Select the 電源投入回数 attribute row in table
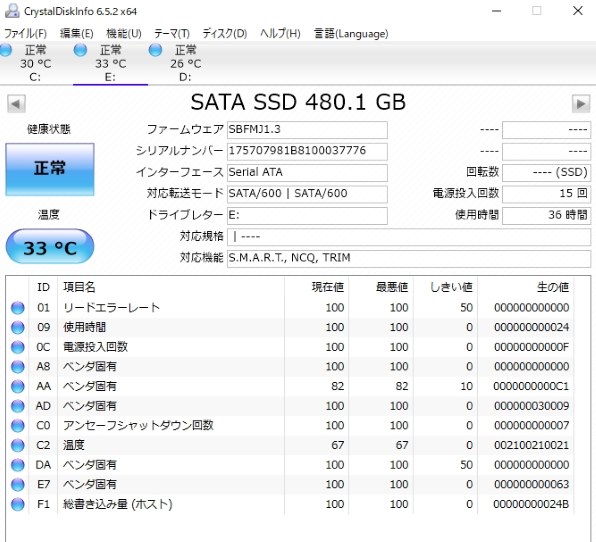Image resolution: width=596 pixels, height=542 pixels. coord(290,347)
